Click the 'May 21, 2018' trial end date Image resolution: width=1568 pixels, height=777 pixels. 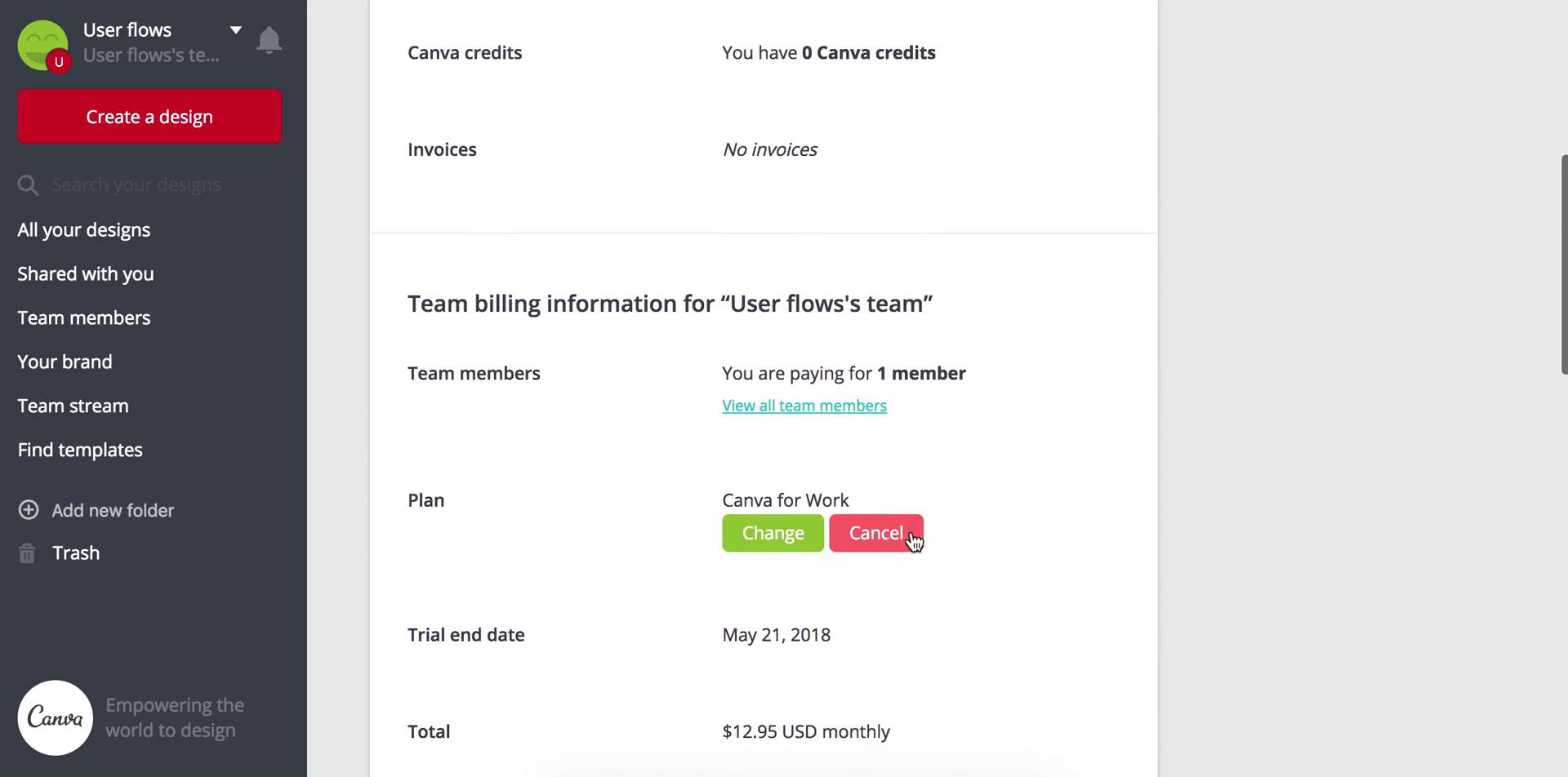pyautogui.click(x=776, y=635)
